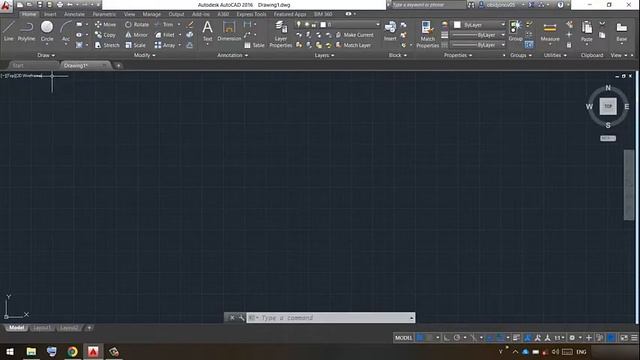Expand the Groups panel
This screenshot has width=640, height=360.
(521, 55)
